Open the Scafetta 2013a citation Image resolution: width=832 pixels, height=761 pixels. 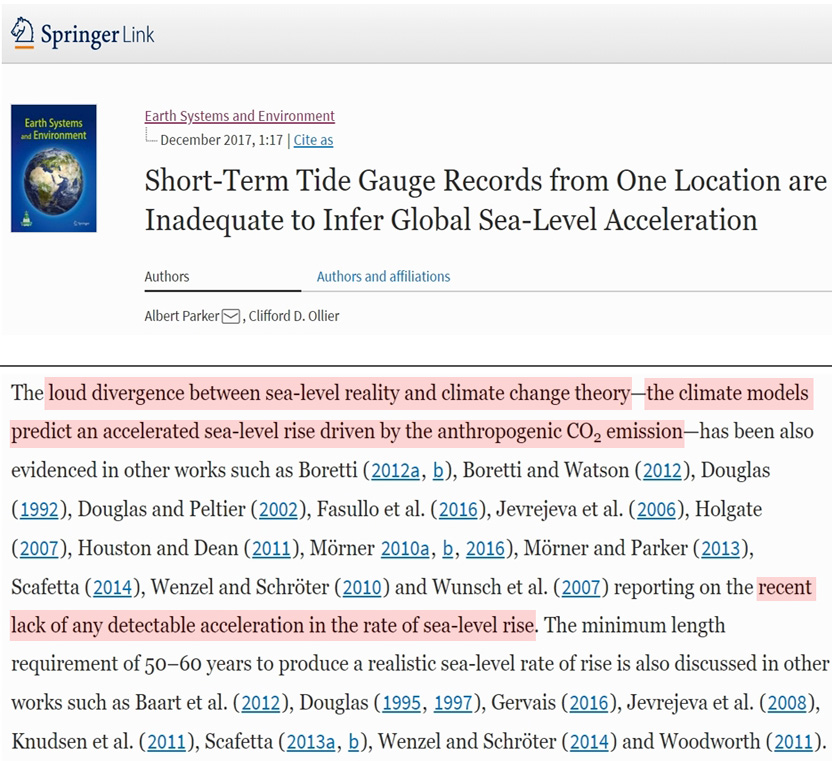click(x=311, y=742)
